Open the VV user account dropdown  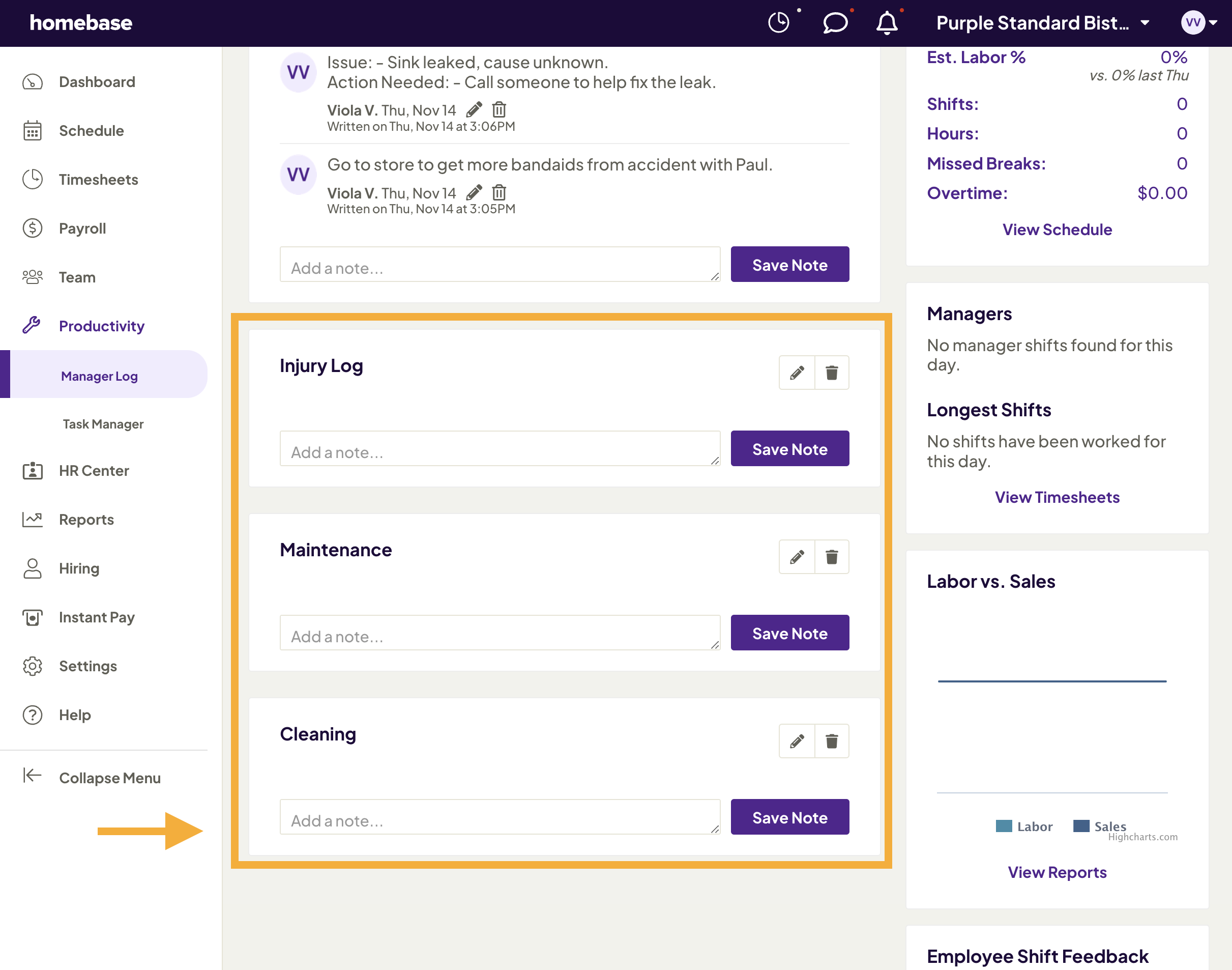[1199, 23]
